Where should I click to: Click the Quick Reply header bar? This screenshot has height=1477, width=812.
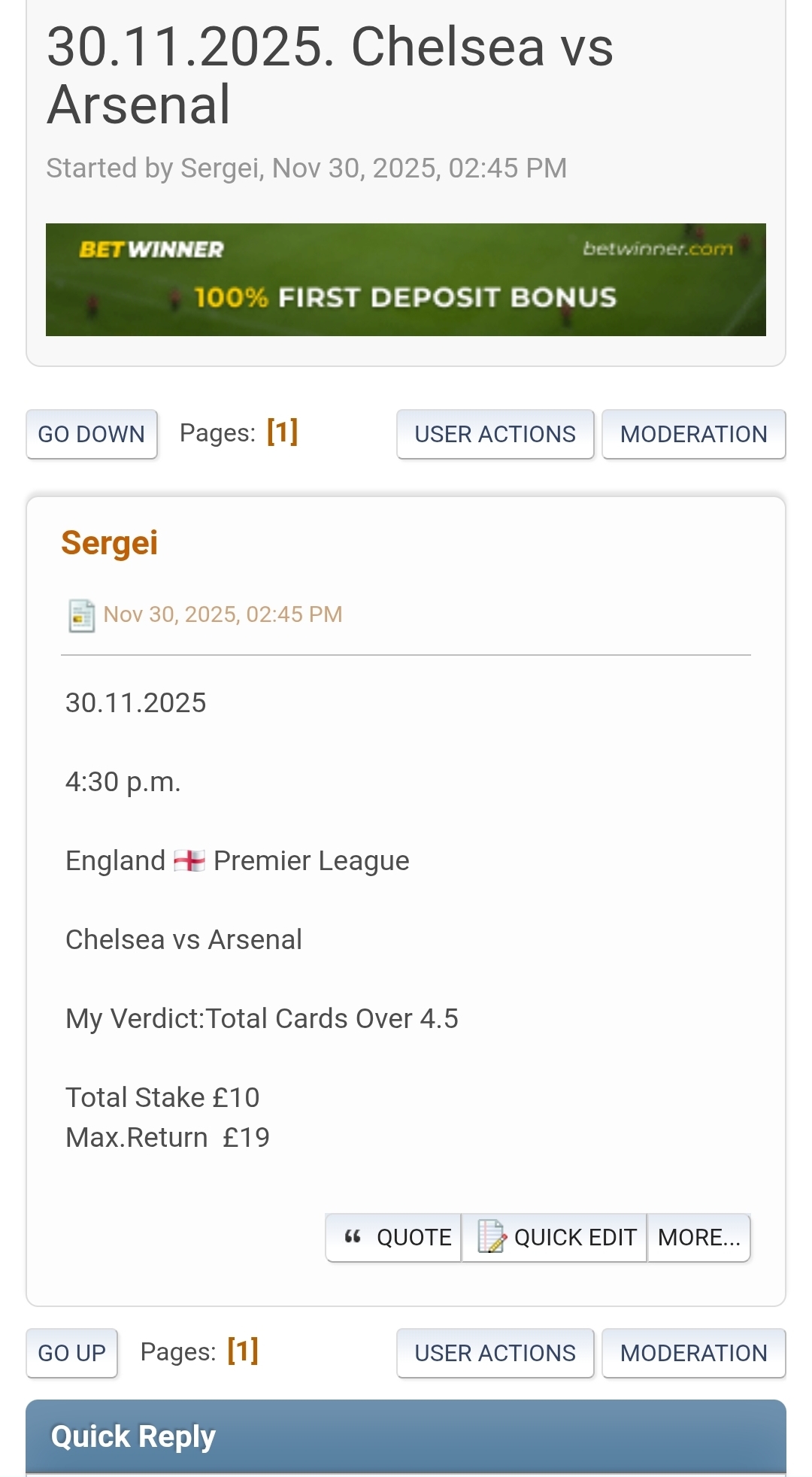pyautogui.click(x=406, y=1436)
